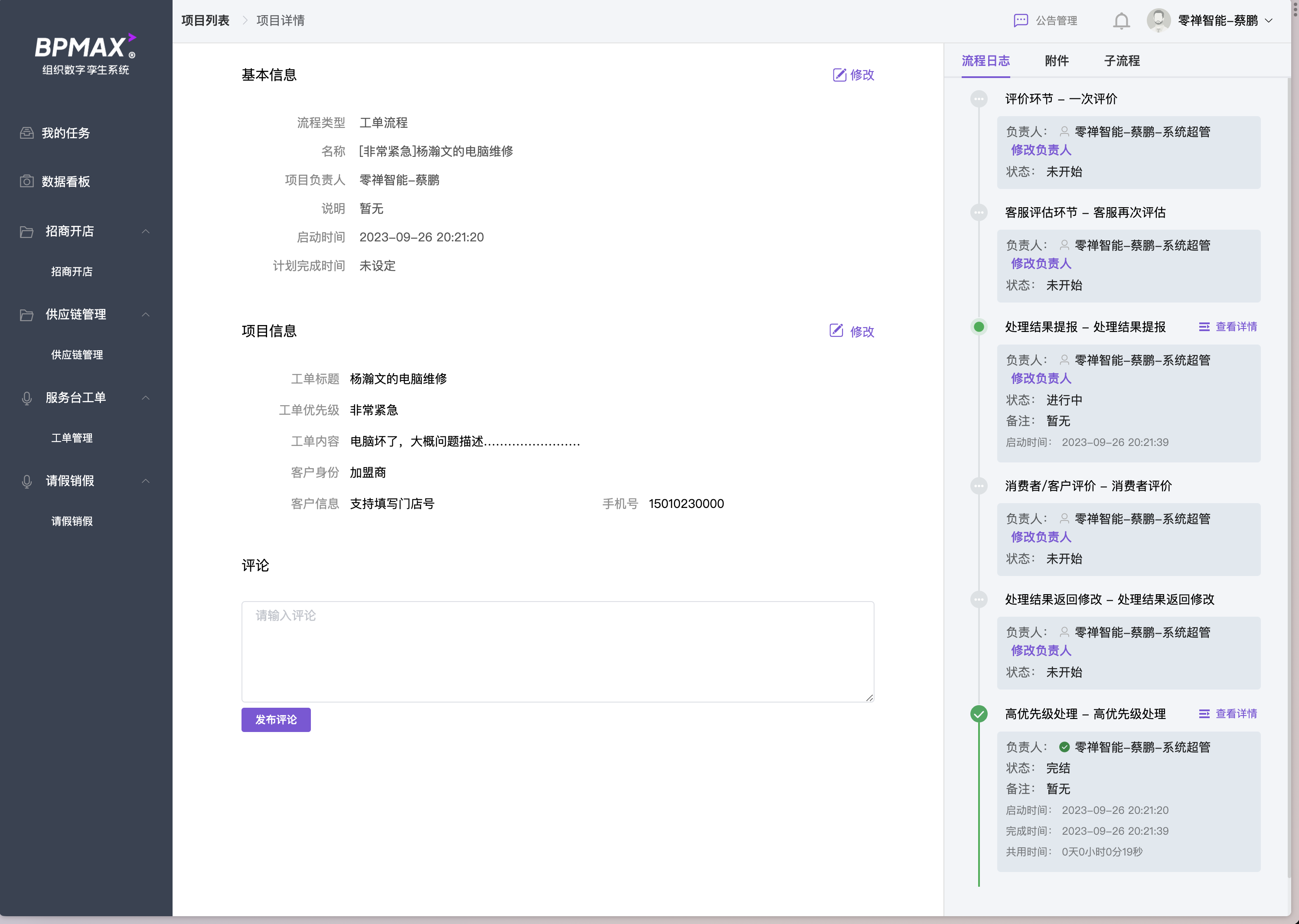The image size is (1299, 924).
Task: Click edit icon beside 项目信息 修改
Action: (x=836, y=331)
